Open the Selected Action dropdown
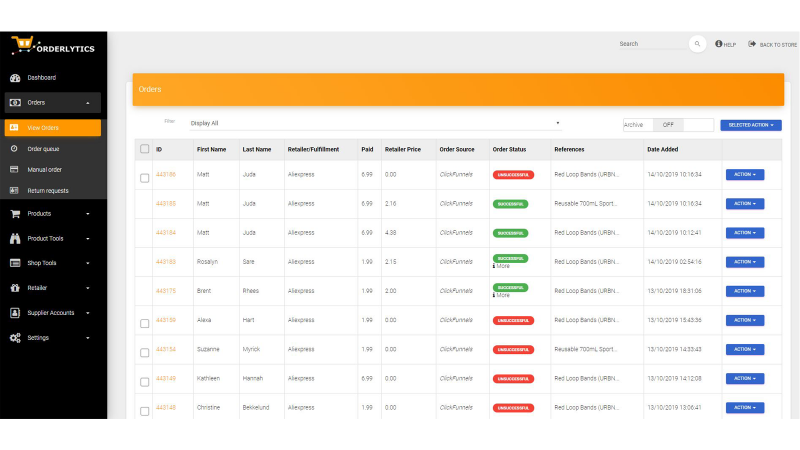 click(x=751, y=125)
